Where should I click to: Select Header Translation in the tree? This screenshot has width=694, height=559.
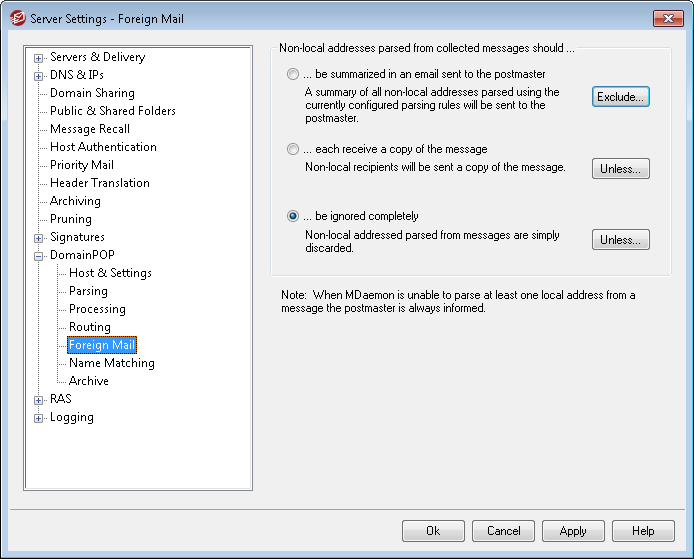pos(100,183)
